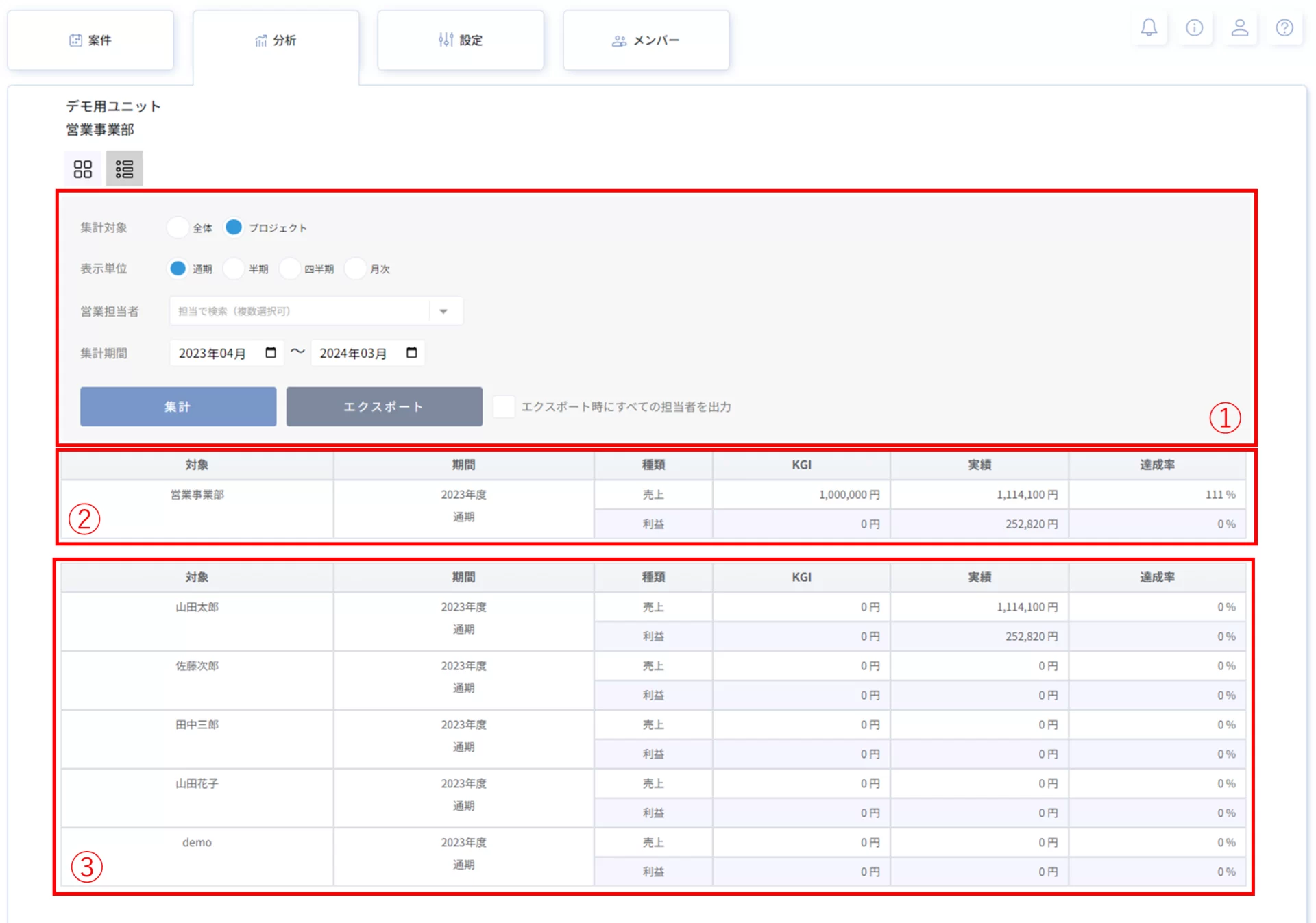
Task: Click the 山田花子 row name
Action: (197, 784)
